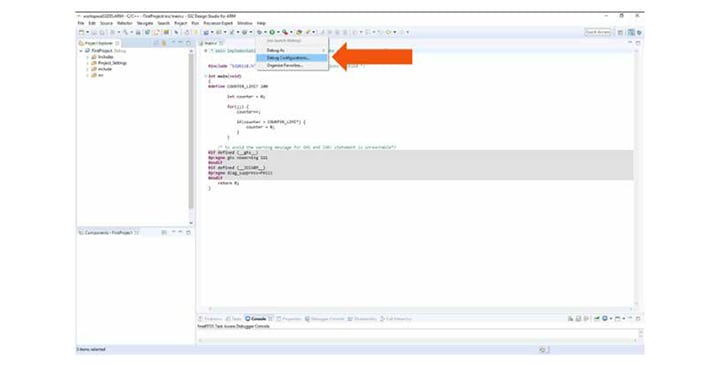Open the Refactor menu
This screenshot has width=720, height=365.
(x=124, y=23)
